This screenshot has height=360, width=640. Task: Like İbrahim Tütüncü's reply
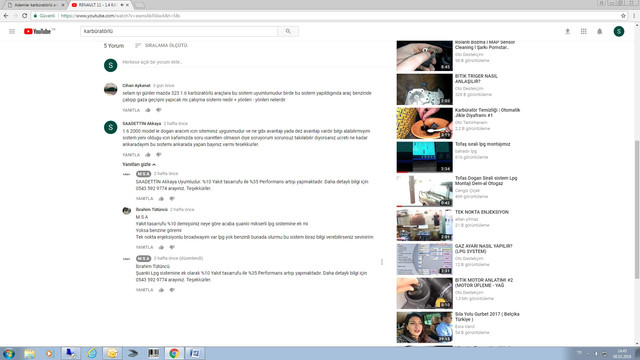pos(161,247)
